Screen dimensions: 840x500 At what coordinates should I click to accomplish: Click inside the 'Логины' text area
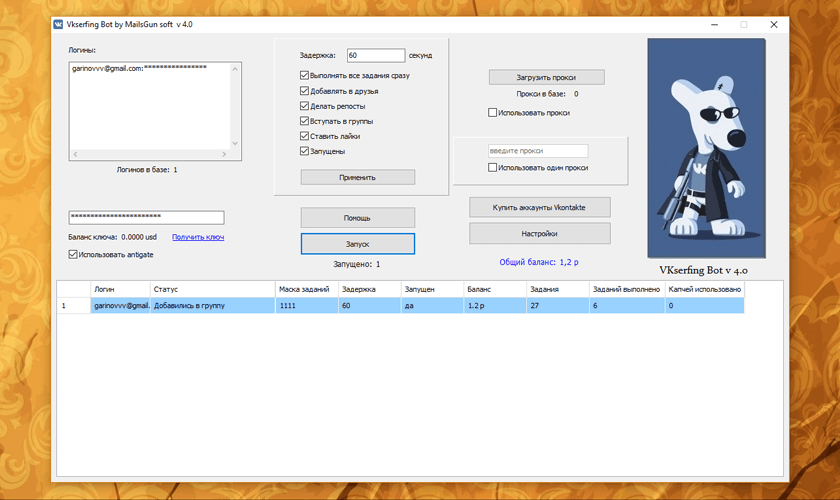[x=150, y=107]
